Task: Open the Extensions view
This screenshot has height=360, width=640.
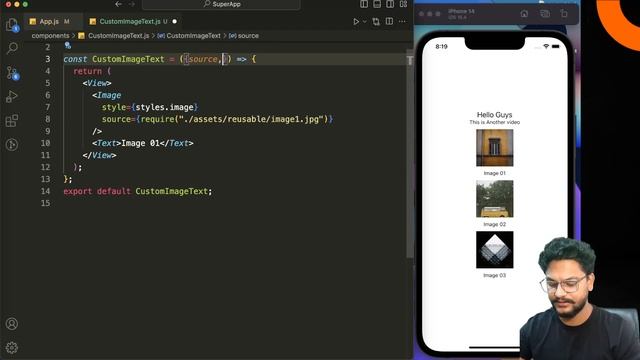Action: [x=12, y=120]
